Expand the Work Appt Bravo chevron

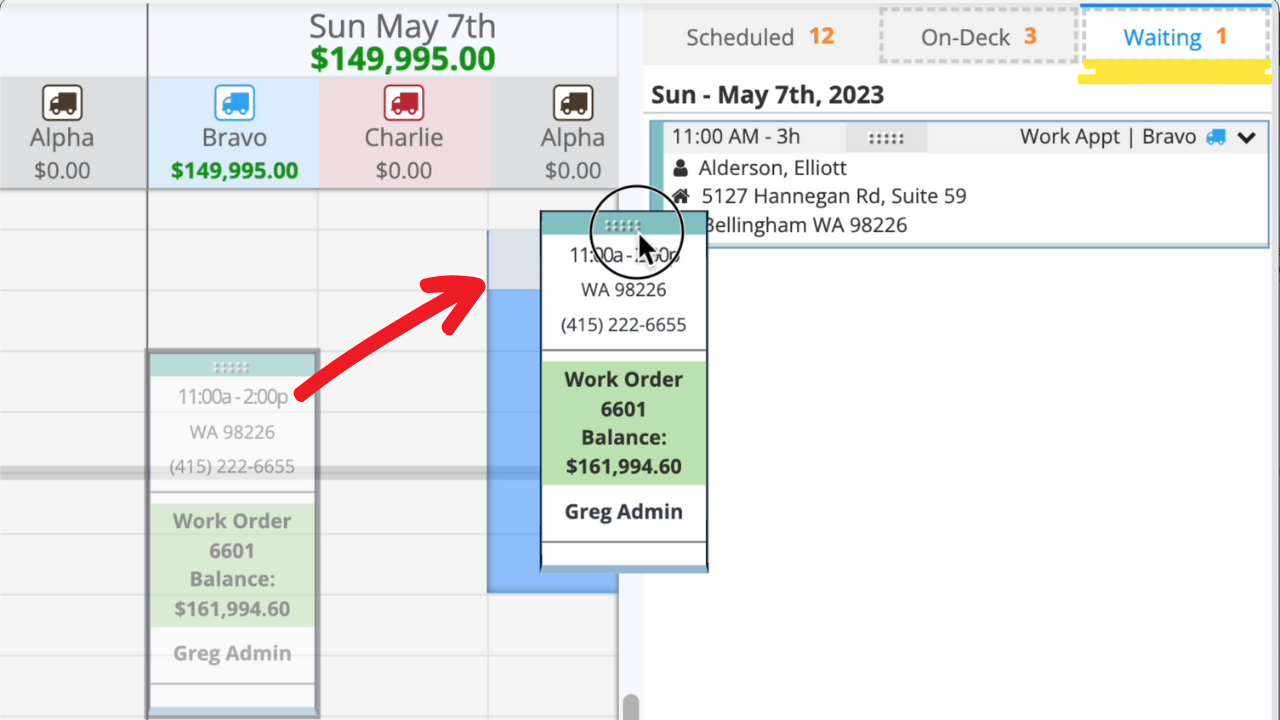tap(1246, 138)
